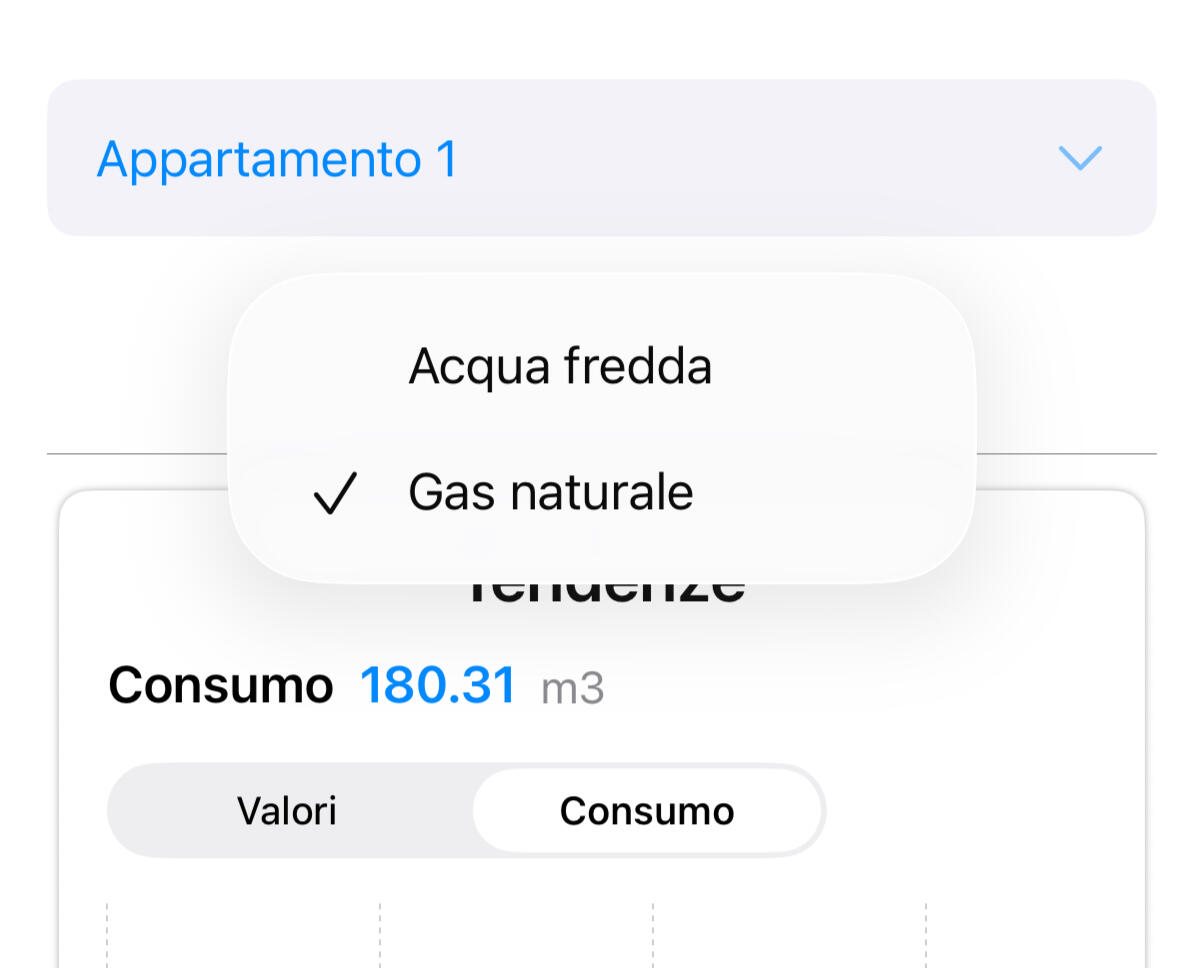The image size is (1204, 968).
Task: Click the grey m3 unit label
Action: (572, 689)
